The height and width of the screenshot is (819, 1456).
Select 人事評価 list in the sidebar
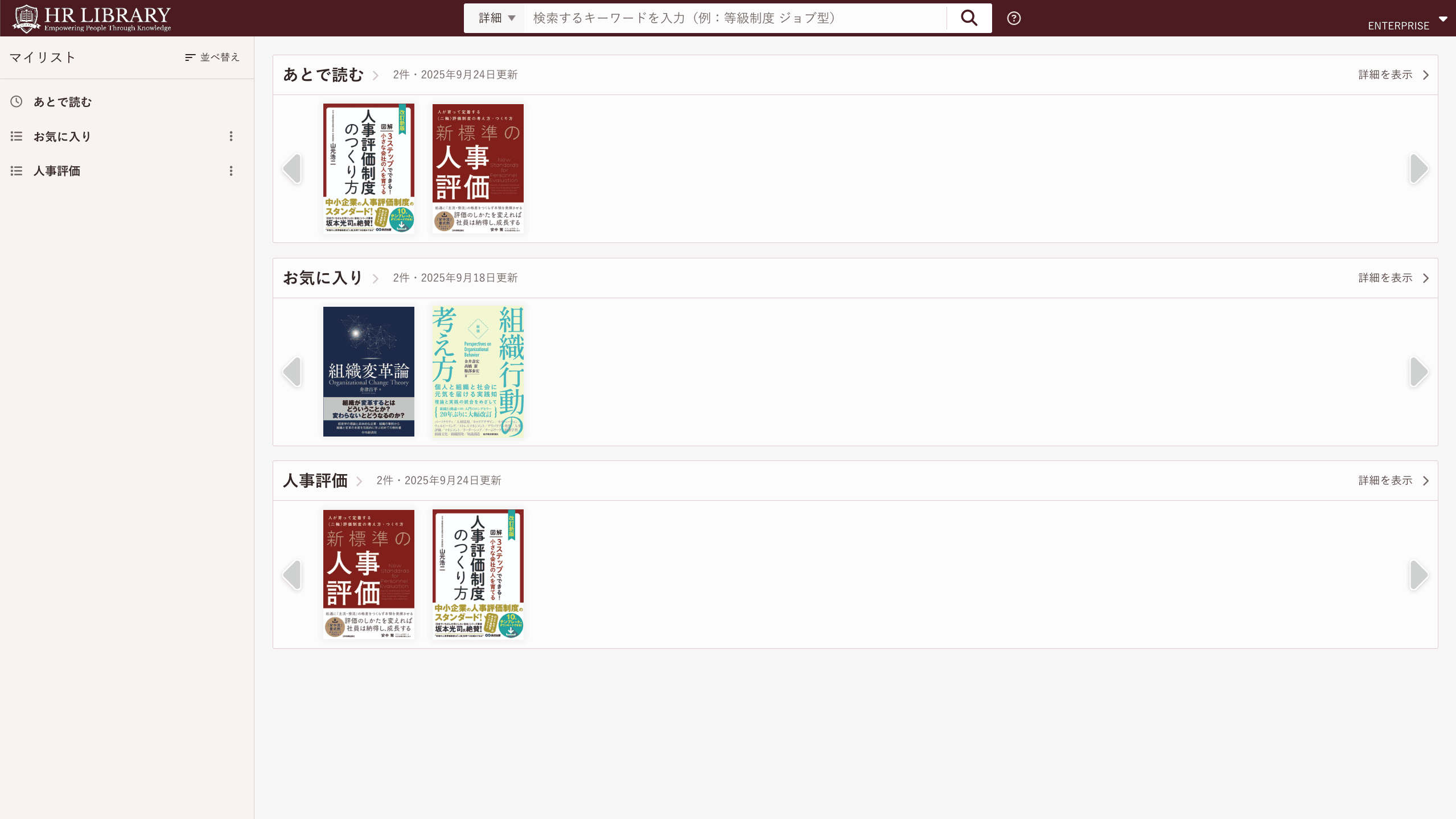(56, 171)
